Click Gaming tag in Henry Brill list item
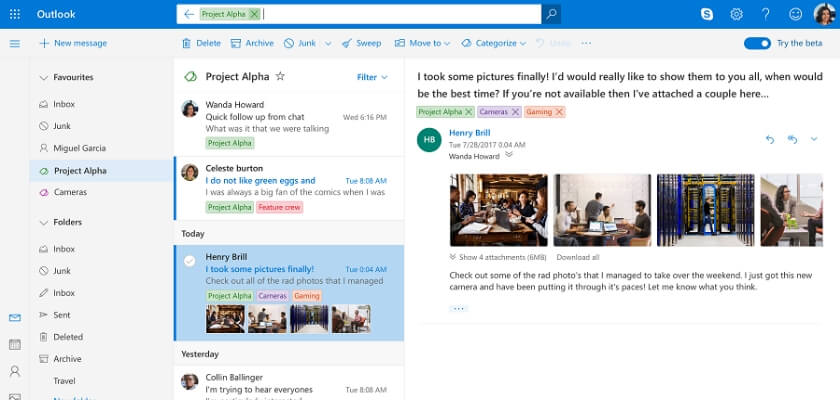The height and width of the screenshot is (400, 840). [x=307, y=296]
